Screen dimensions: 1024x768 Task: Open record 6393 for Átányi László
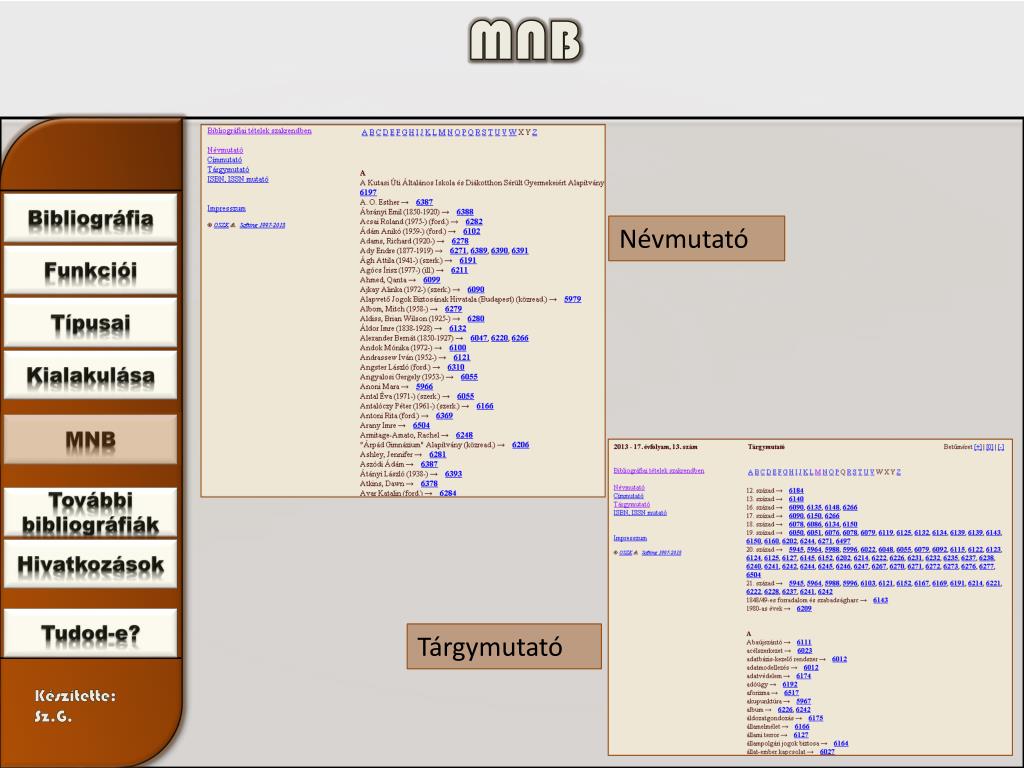453,474
